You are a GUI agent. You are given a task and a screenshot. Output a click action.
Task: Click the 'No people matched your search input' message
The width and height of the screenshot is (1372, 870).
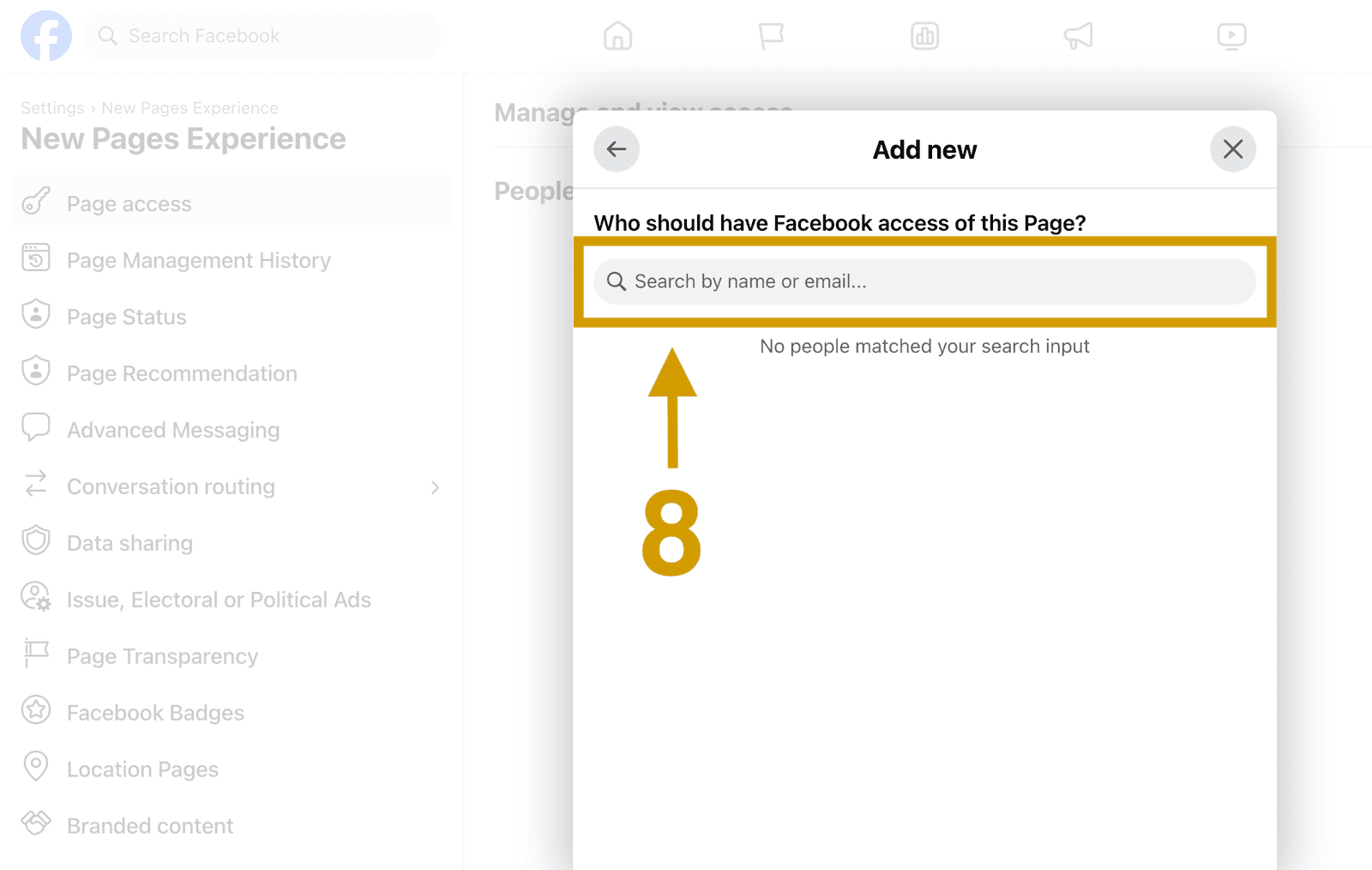924,346
